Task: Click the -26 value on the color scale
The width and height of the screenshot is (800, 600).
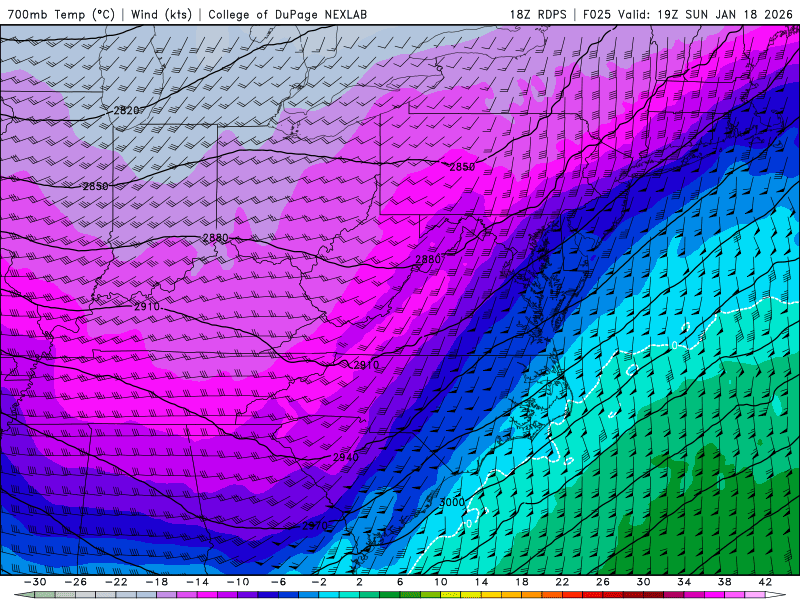Action: pyautogui.click(x=76, y=582)
